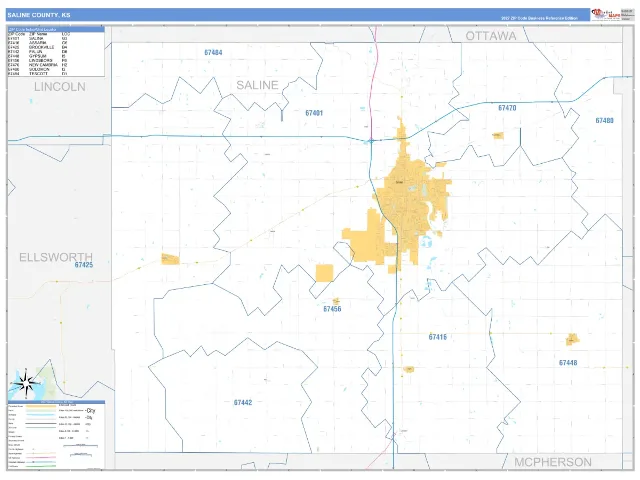Click the ZIP Code Index header bar
This screenshot has width=640, height=480.
click(x=56, y=30)
